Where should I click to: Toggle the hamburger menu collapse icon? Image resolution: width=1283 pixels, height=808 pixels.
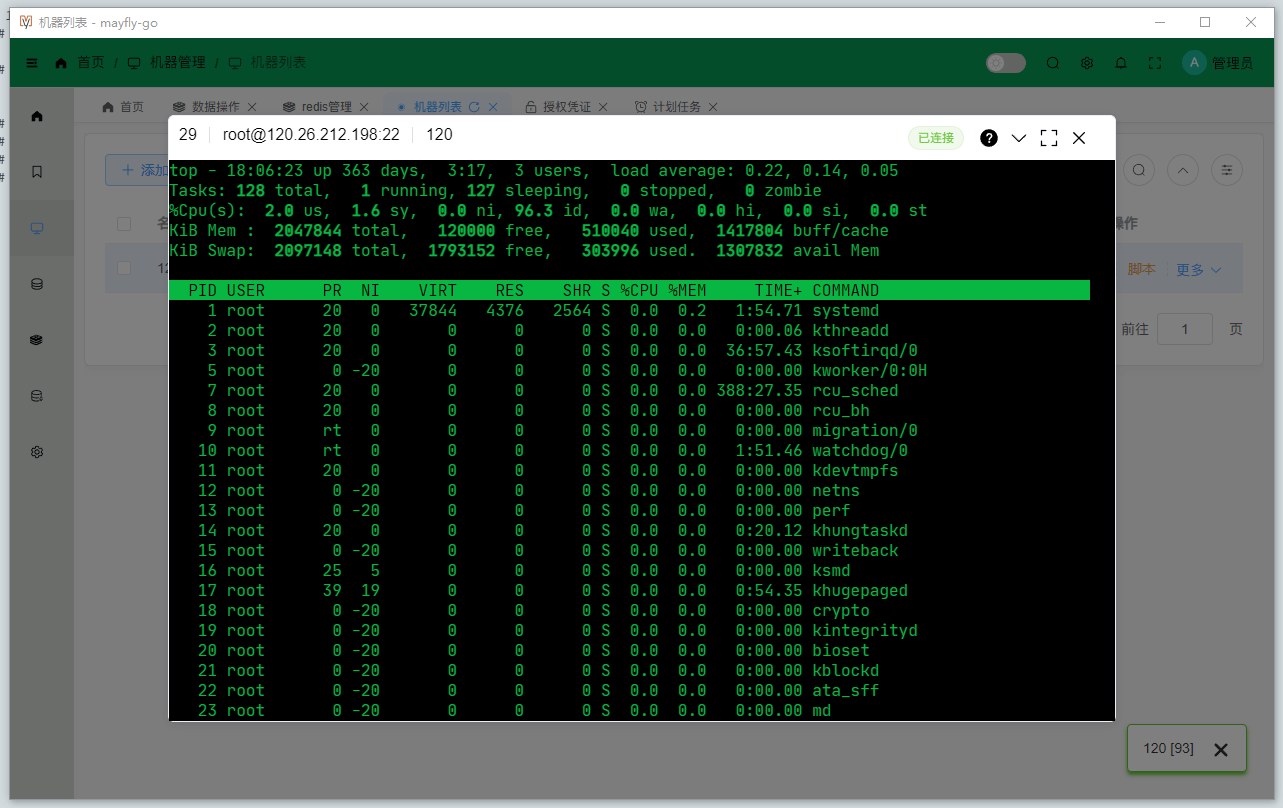(x=32, y=63)
